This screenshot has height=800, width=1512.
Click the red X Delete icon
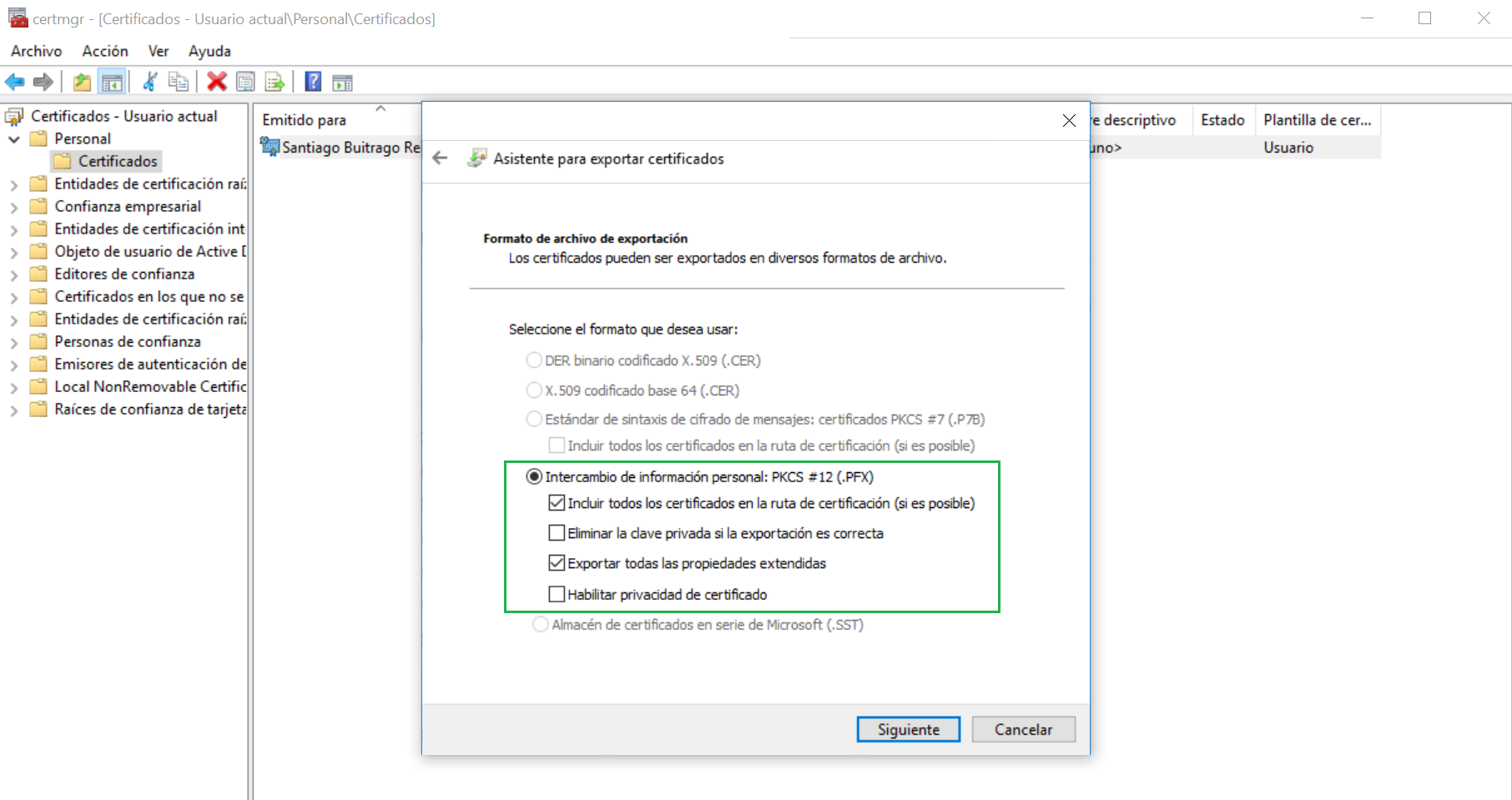click(x=217, y=82)
